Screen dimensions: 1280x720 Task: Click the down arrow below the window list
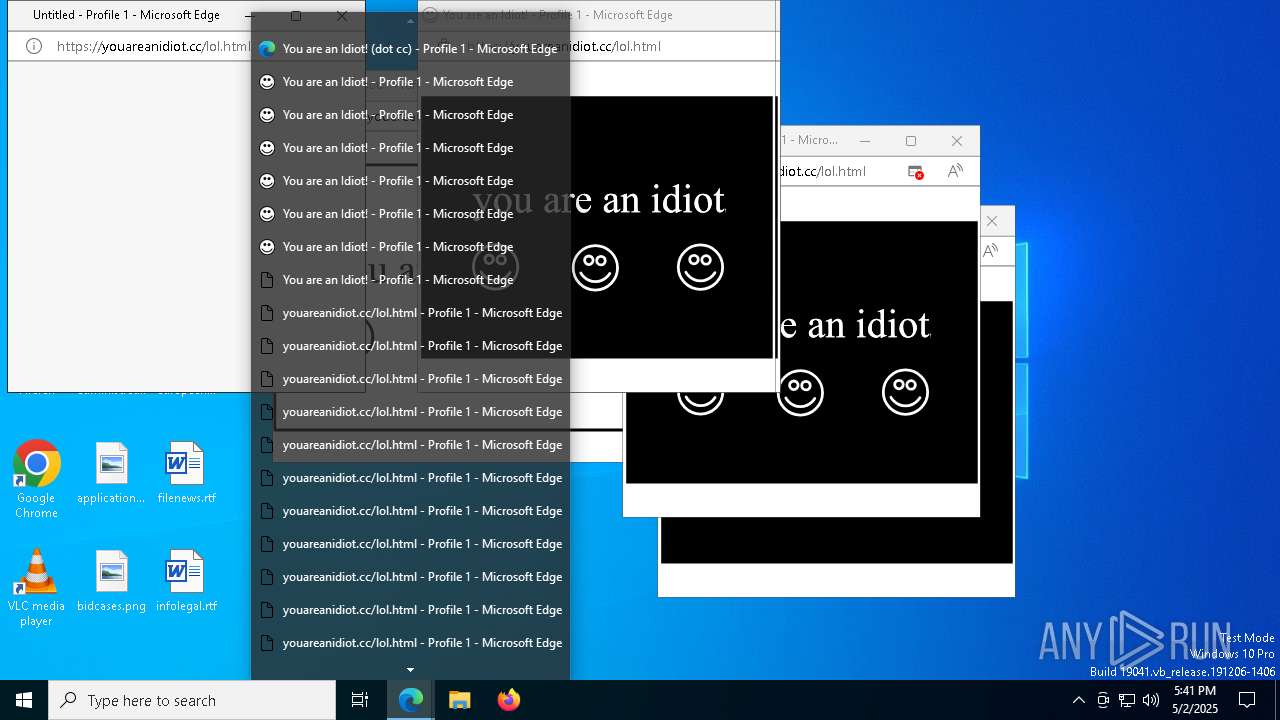point(410,670)
